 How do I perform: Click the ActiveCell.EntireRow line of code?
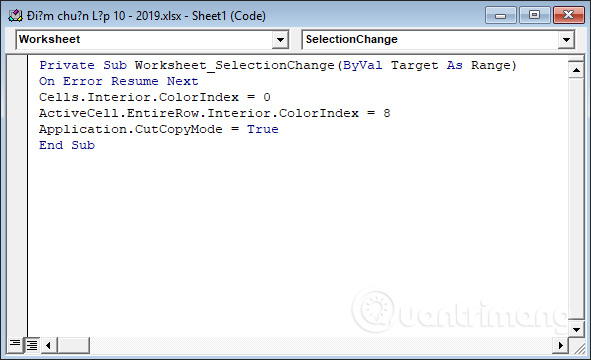coord(214,113)
